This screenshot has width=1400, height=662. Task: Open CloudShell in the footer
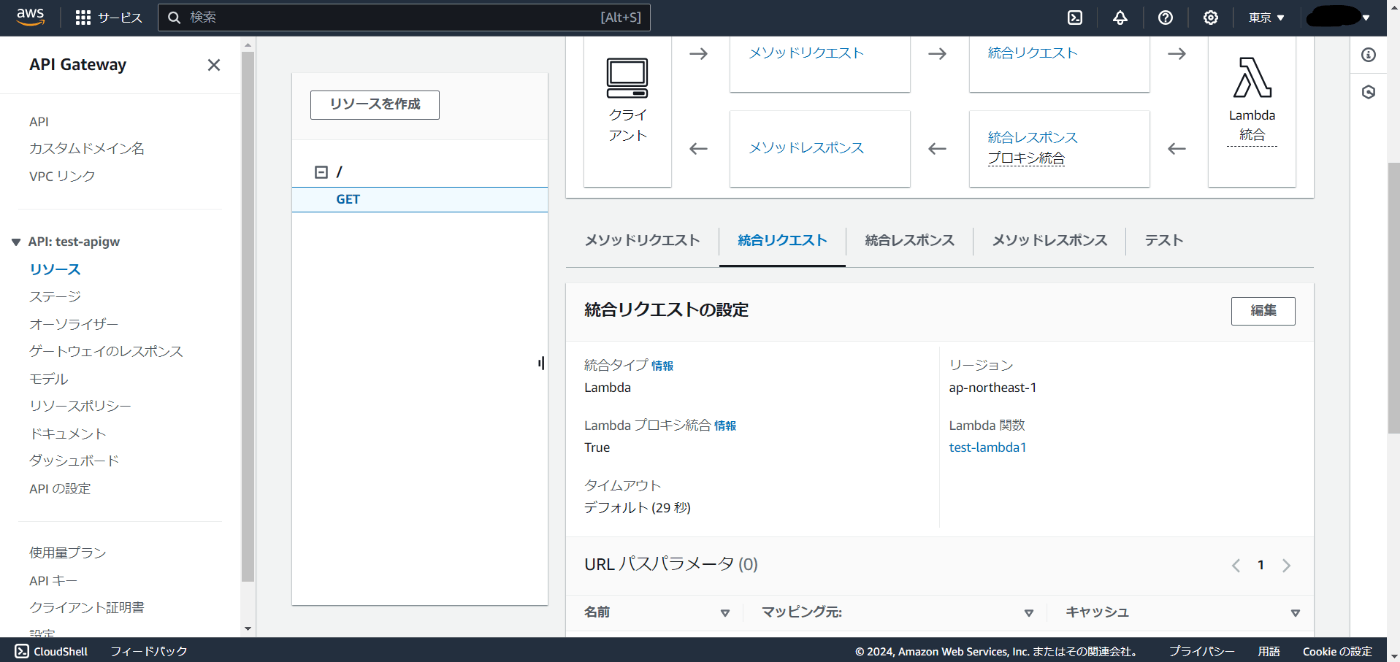point(52,651)
